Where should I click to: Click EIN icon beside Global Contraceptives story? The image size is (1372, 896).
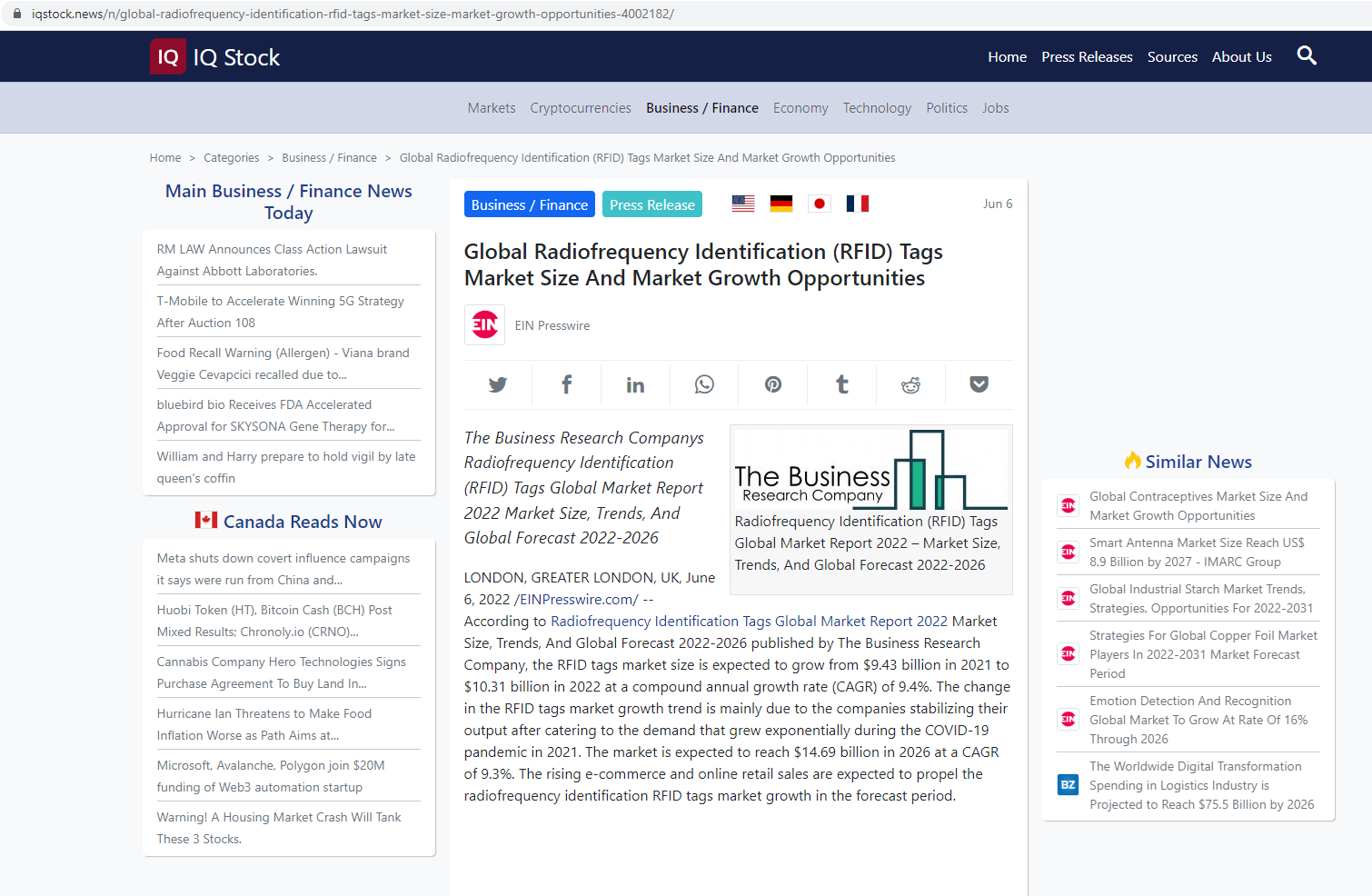1069,505
